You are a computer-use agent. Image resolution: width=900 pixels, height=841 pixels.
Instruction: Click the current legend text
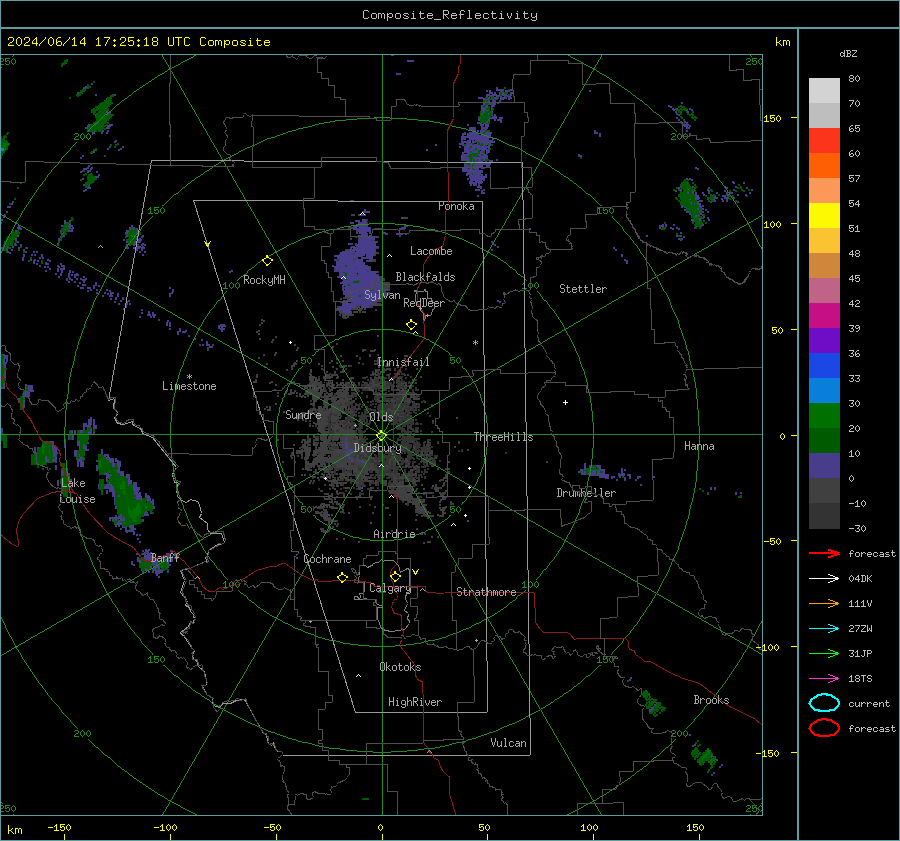[x=869, y=703]
